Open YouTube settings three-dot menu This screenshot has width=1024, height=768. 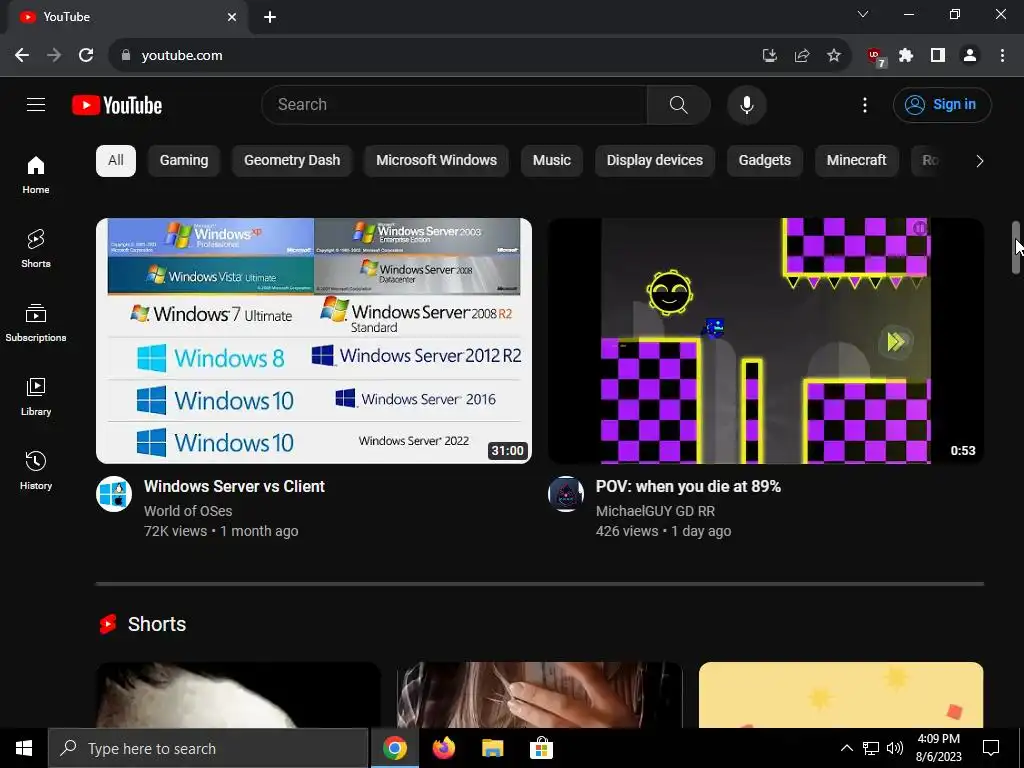[865, 104]
